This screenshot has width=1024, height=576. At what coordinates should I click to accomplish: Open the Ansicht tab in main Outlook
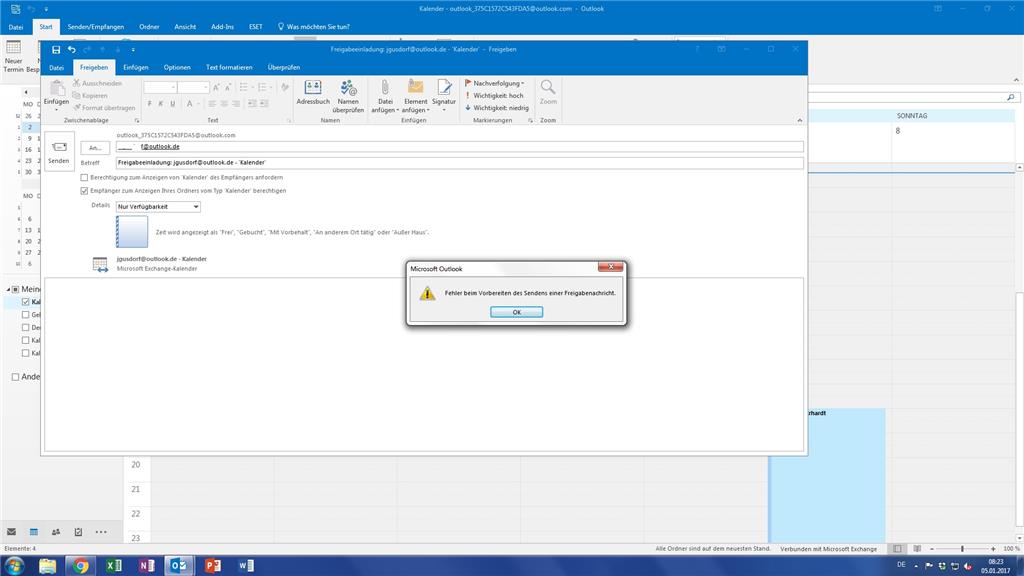tap(185, 27)
